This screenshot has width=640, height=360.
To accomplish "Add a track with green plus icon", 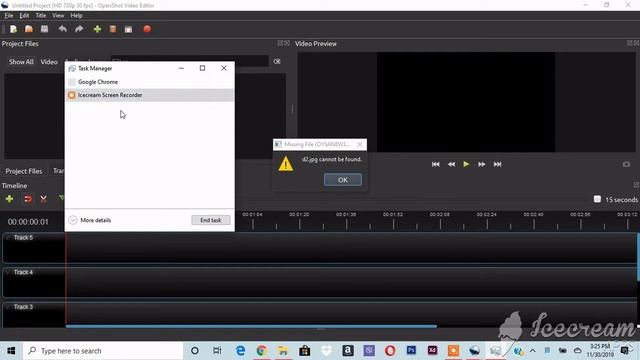I will coord(9,199).
